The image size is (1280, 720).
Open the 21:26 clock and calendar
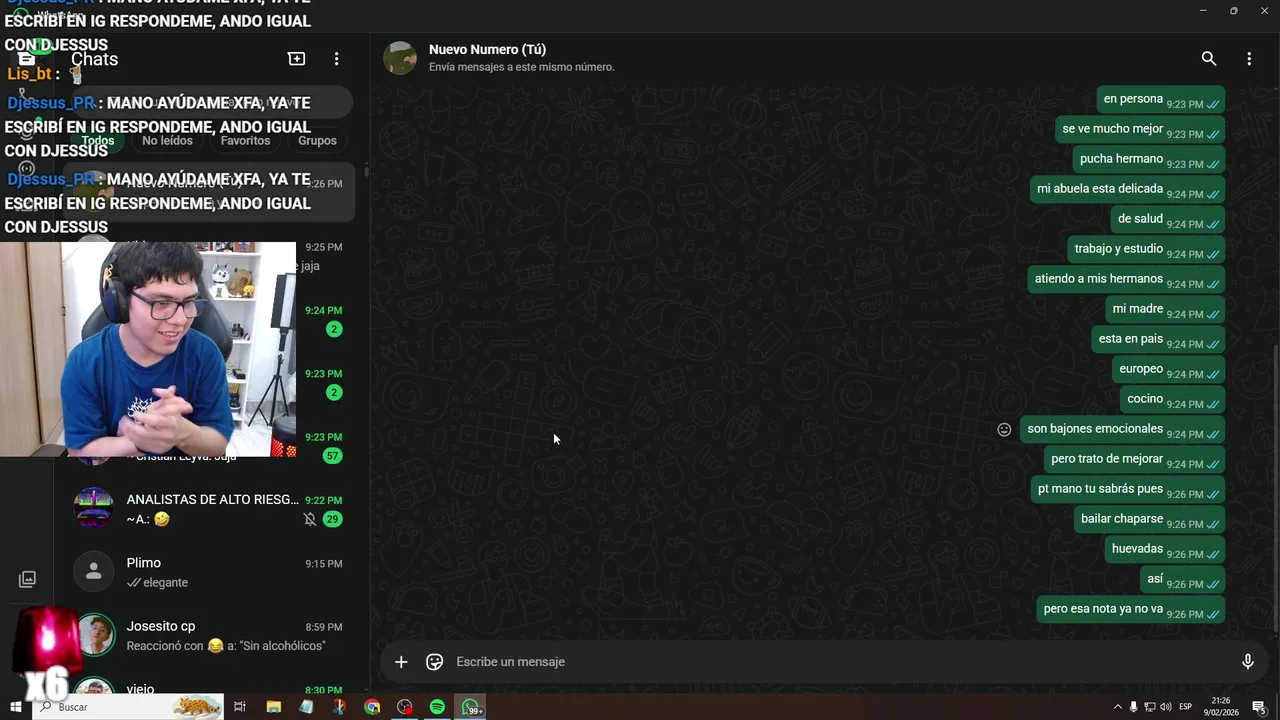(1223, 707)
